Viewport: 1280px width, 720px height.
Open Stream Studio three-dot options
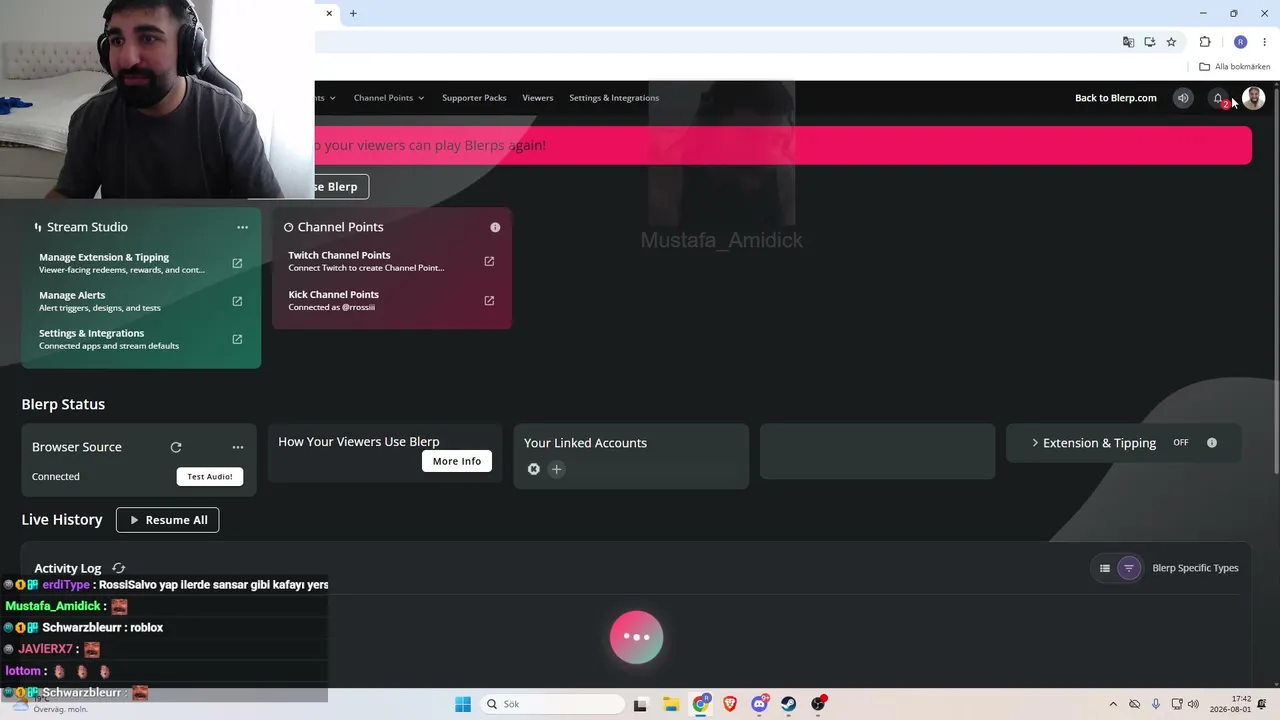[242, 227]
